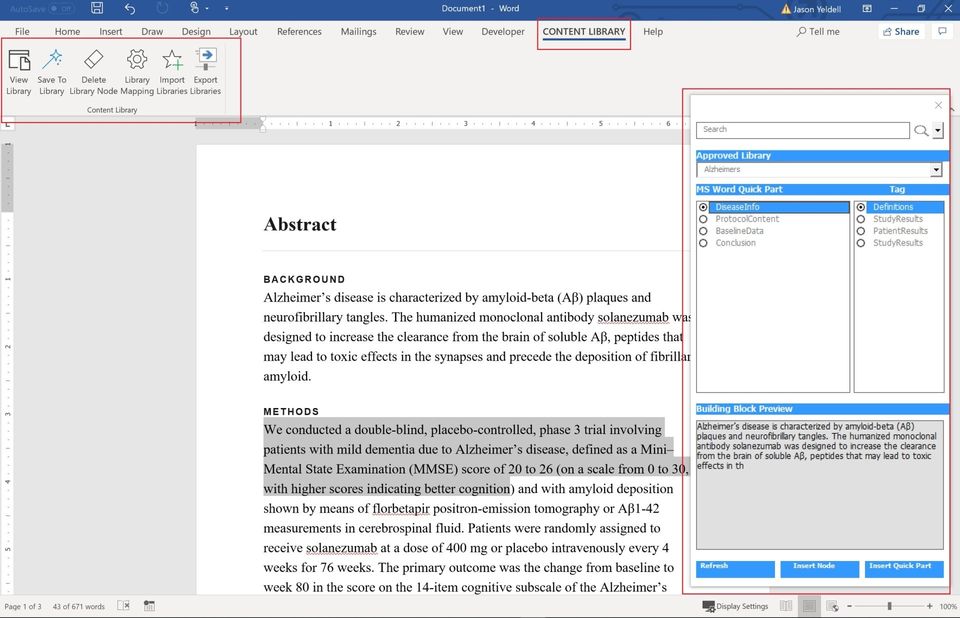The image size is (960, 618).
Task: Open the References ribbon tab
Action: pyautogui.click(x=299, y=31)
